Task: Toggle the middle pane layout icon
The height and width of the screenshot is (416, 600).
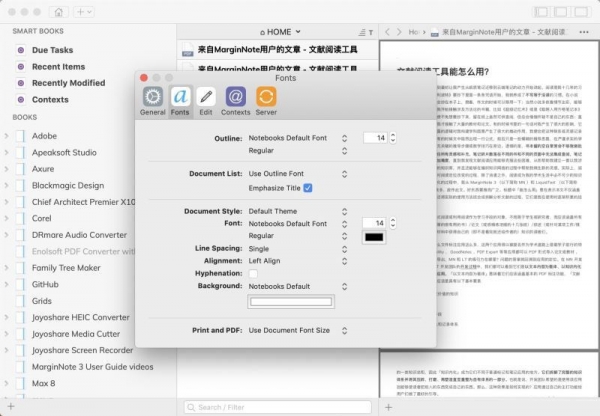Action: click(x=561, y=12)
